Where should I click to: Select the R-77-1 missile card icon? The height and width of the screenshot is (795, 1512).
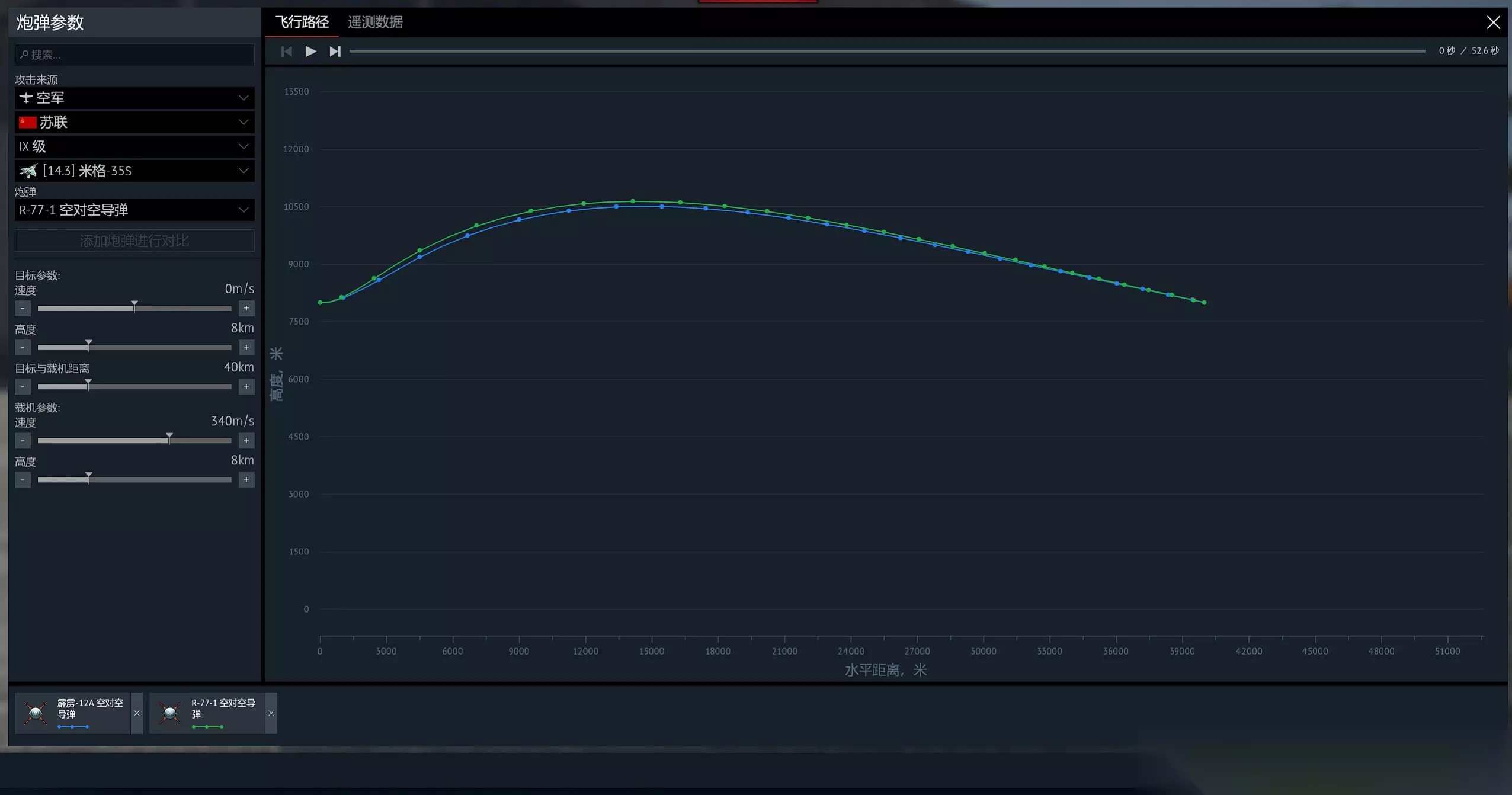(x=170, y=713)
